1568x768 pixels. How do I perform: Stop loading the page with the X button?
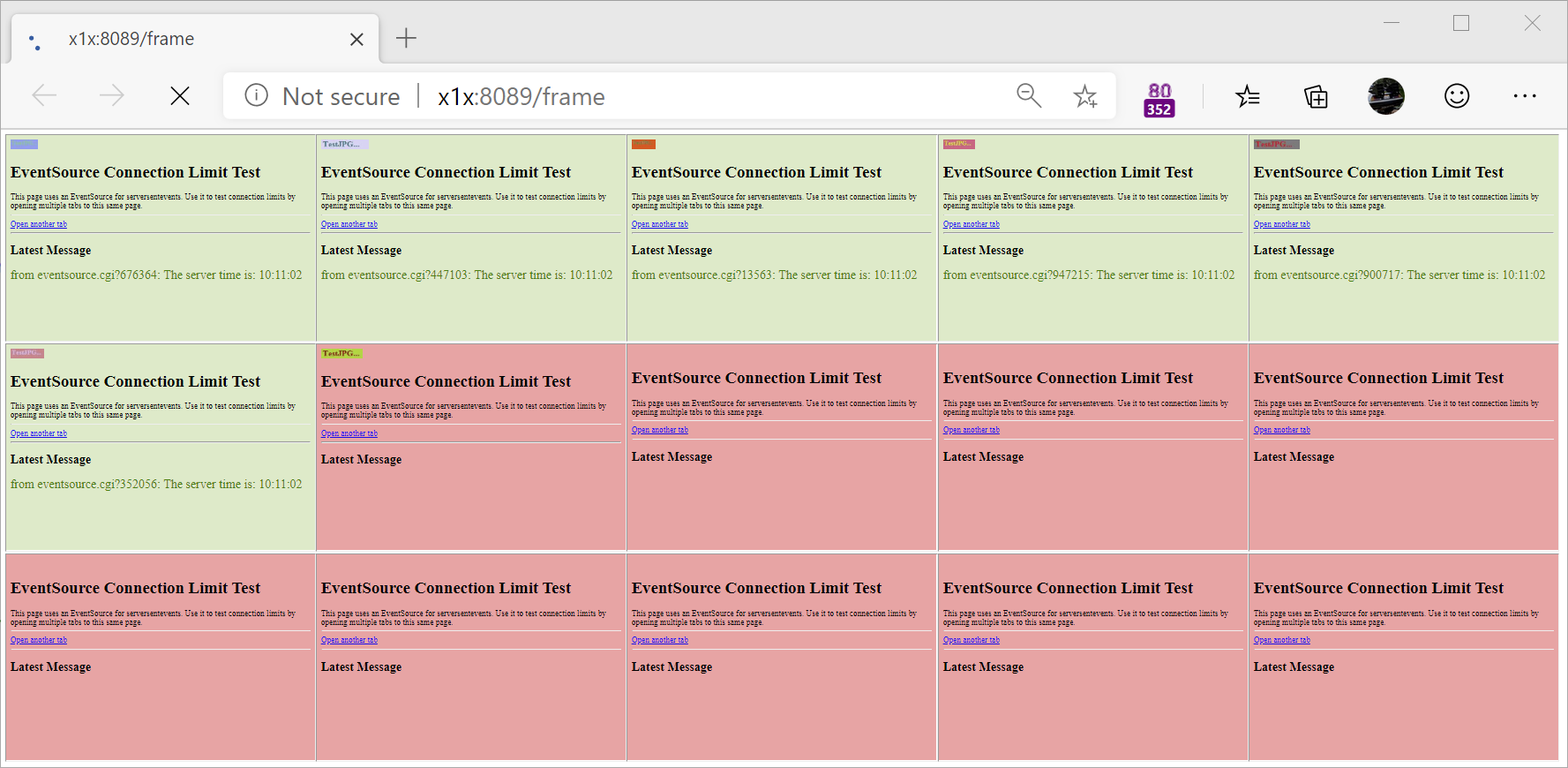180,95
